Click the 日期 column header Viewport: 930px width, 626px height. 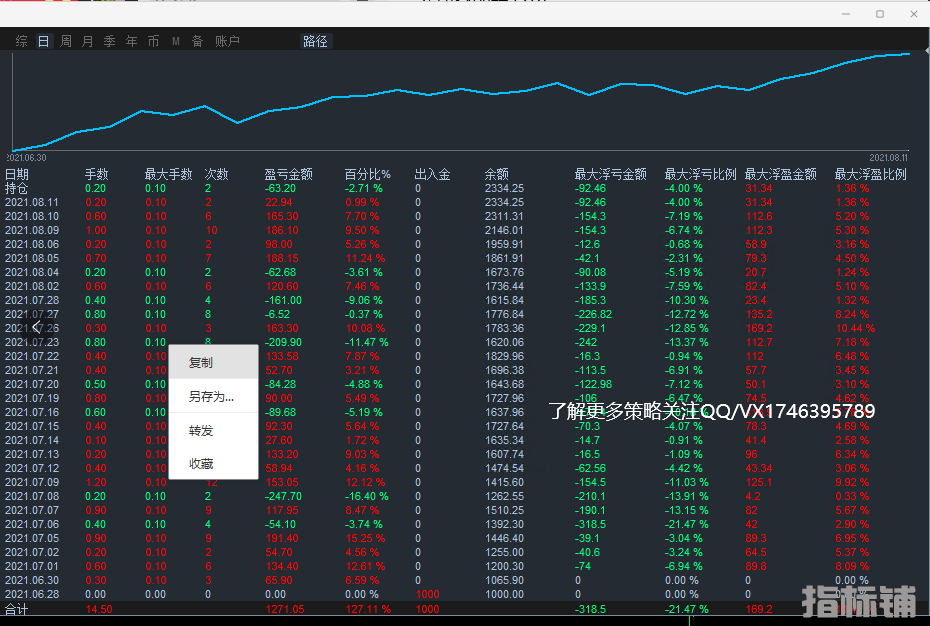tap(17, 175)
